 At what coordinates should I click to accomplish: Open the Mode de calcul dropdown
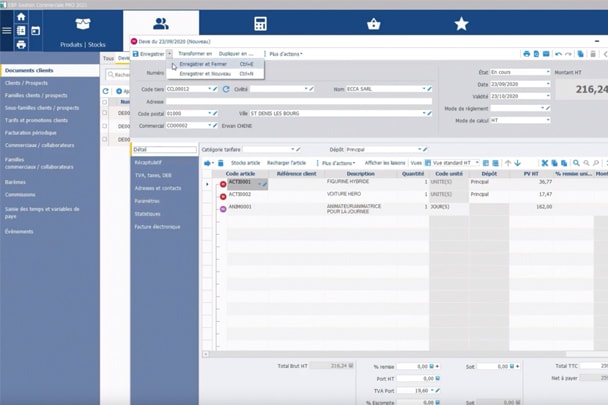[x=547, y=120]
